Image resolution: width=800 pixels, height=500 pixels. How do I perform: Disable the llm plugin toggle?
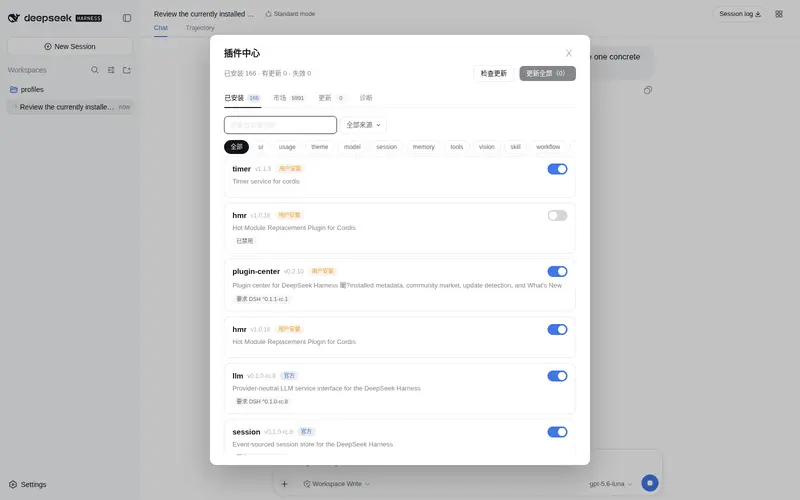click(x=557, y=376)
